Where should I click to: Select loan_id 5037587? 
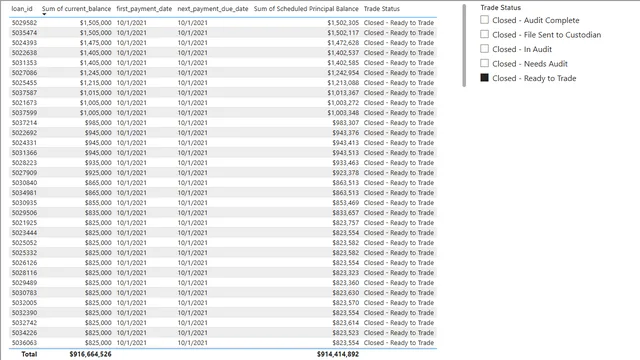24,93
